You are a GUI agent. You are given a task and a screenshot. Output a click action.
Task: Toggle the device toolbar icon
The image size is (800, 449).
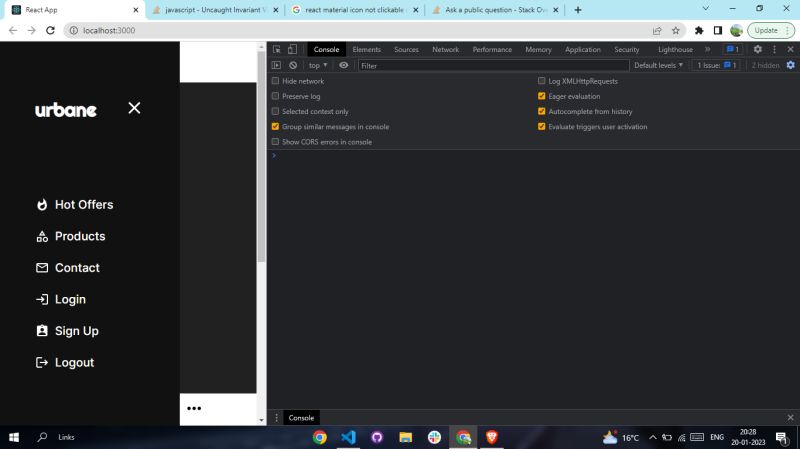click(x=292, y=49)
